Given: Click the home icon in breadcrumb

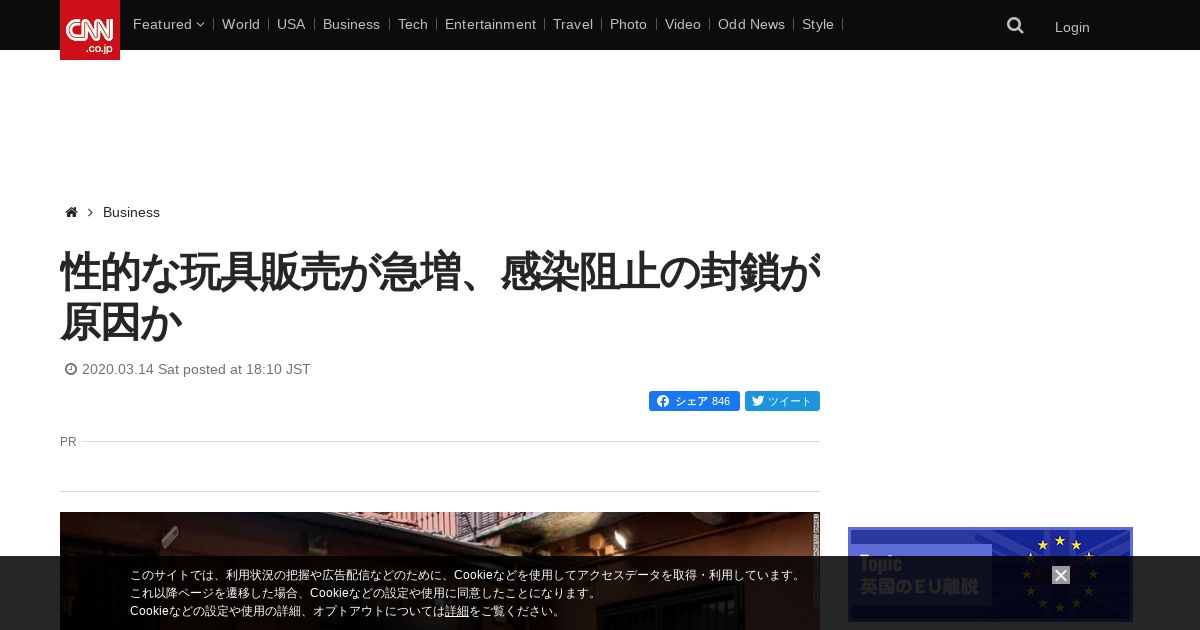Looking at the screenshot, I should (71, 212).
